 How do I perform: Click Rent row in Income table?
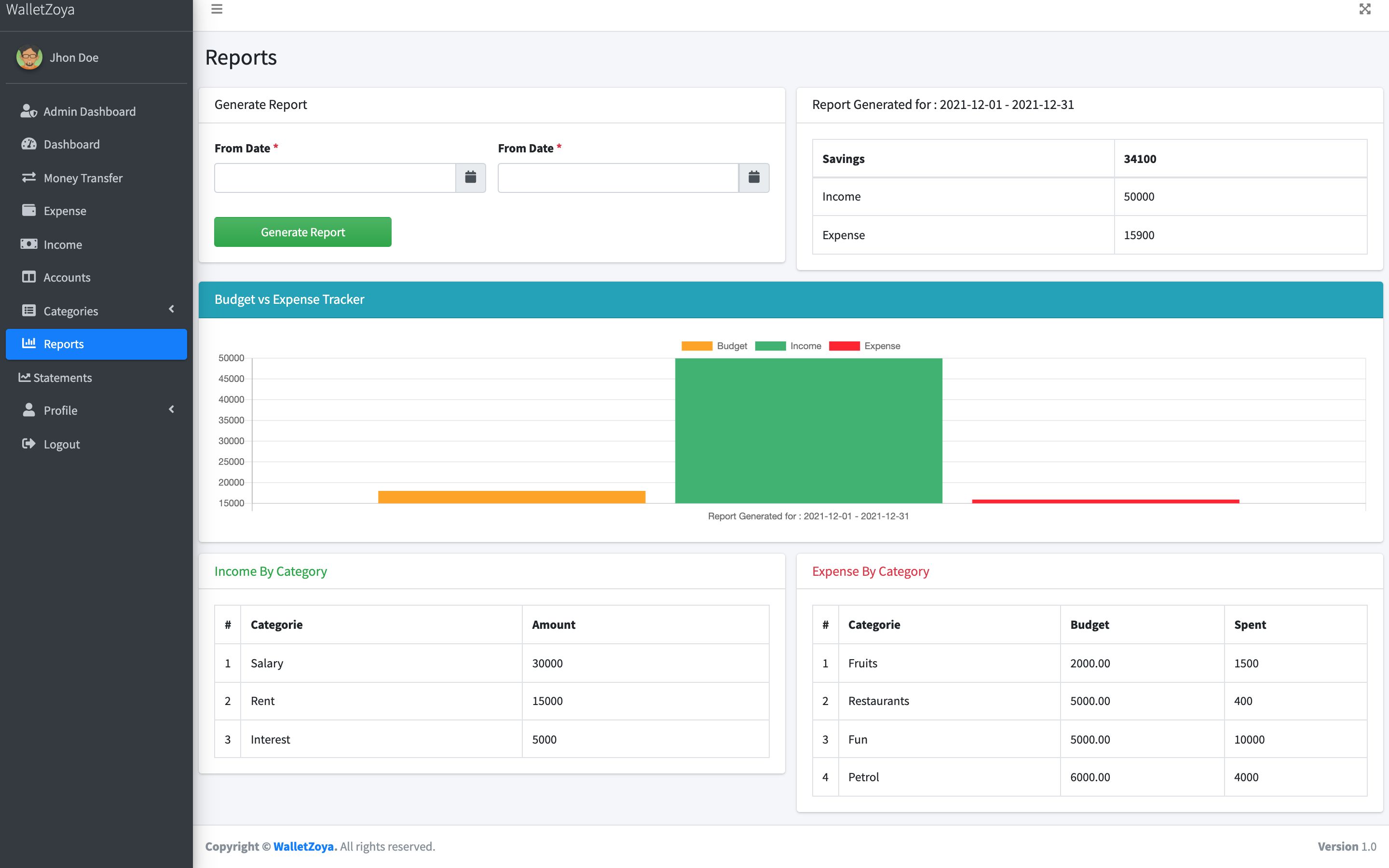point(492,701)
